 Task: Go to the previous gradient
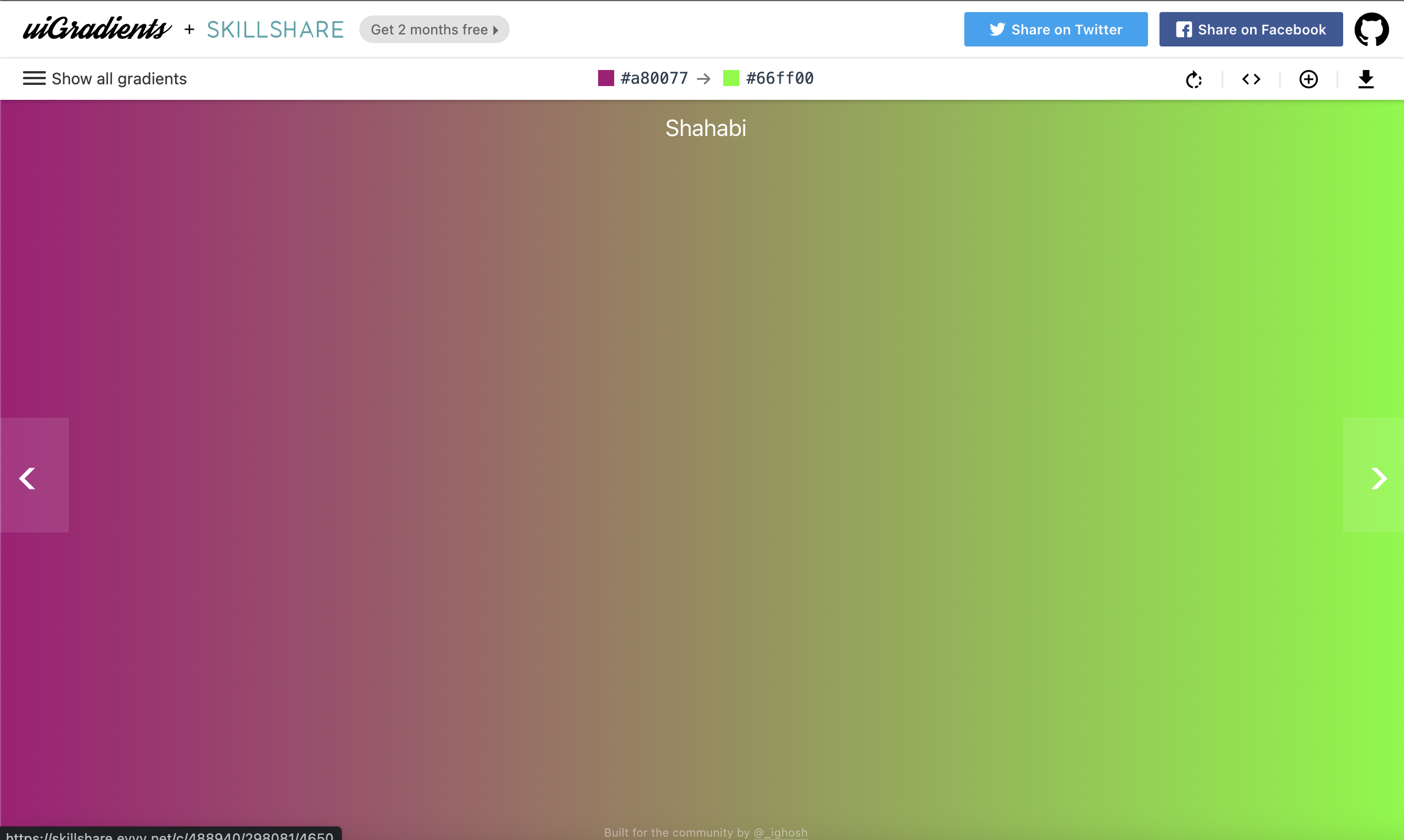point(34,475)
